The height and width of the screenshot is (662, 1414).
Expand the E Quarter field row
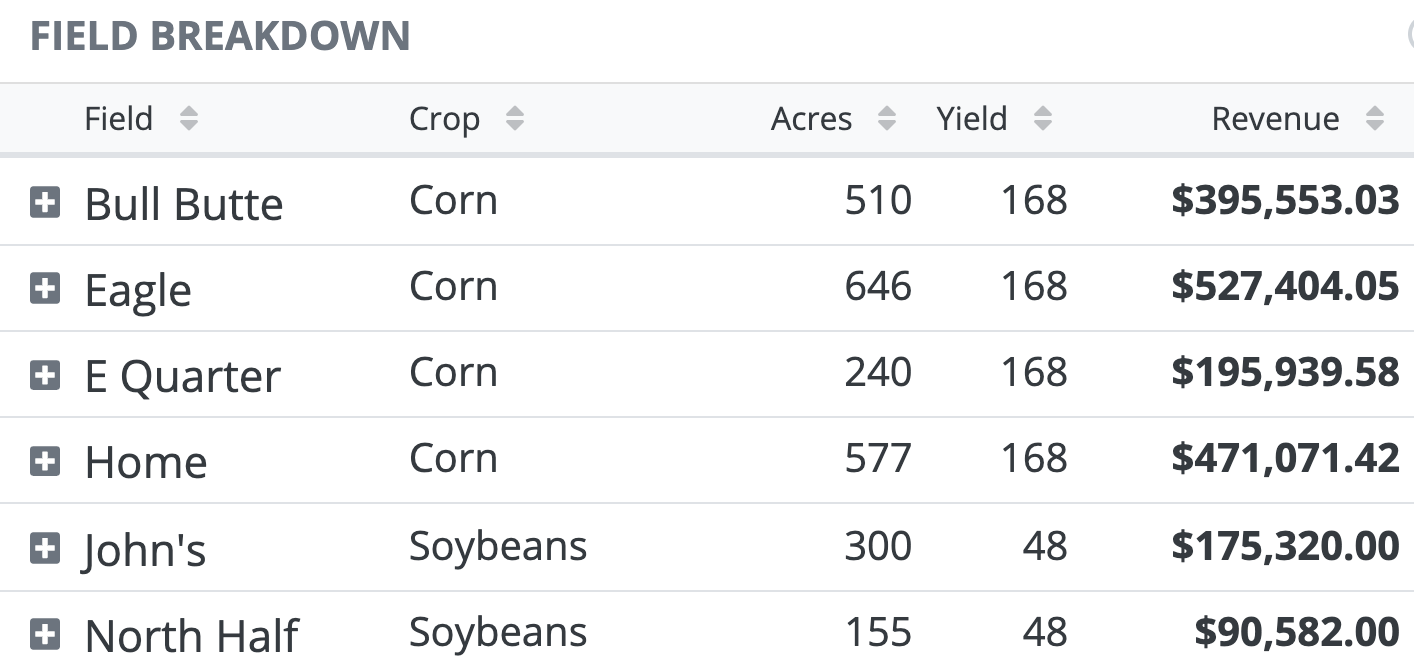click(x=45, y=376)
